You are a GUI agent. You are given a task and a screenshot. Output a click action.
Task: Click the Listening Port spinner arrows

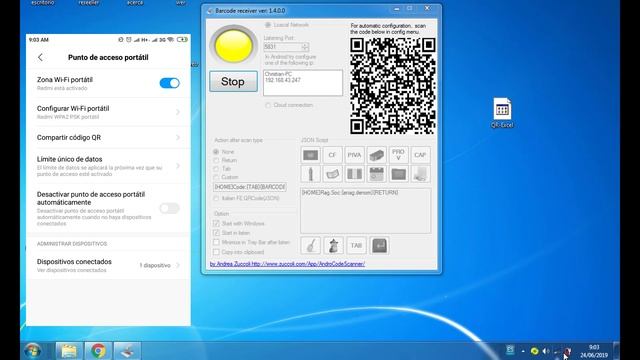(305, 47)
